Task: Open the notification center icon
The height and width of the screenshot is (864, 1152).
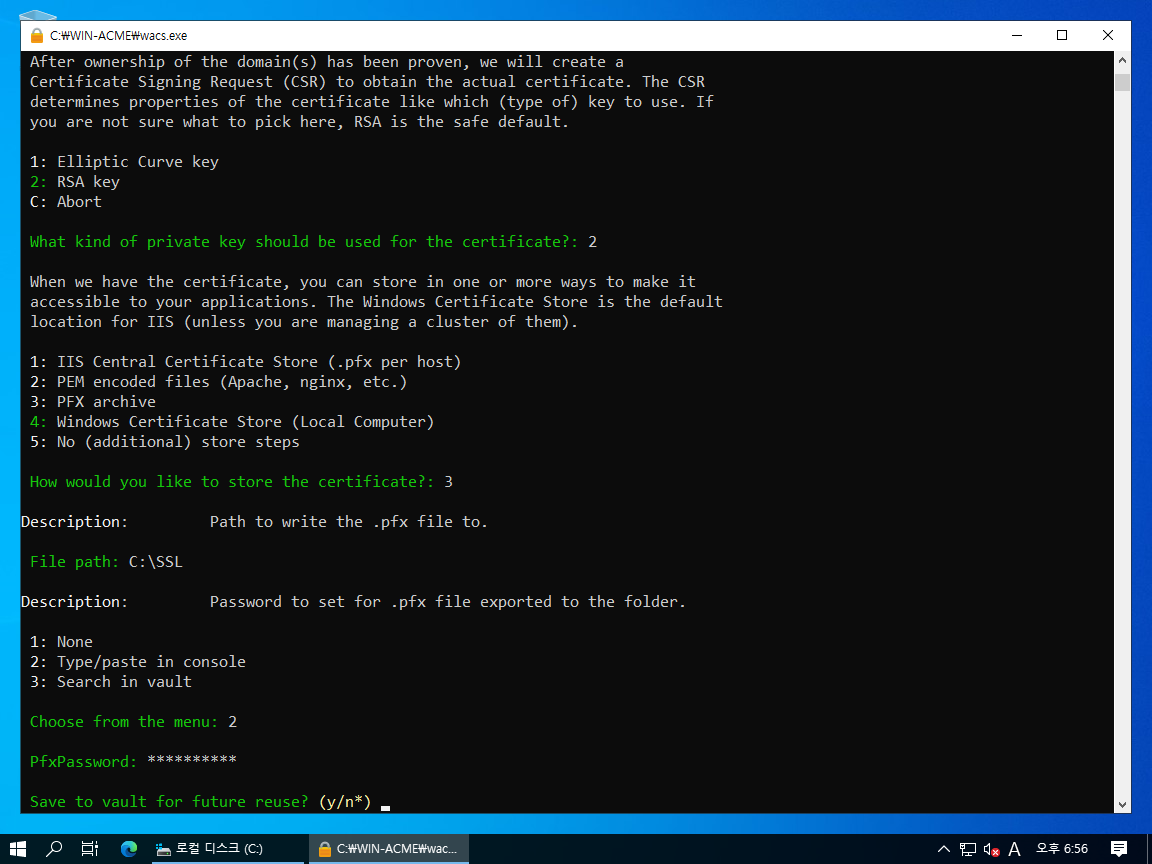Action: 1119,849
